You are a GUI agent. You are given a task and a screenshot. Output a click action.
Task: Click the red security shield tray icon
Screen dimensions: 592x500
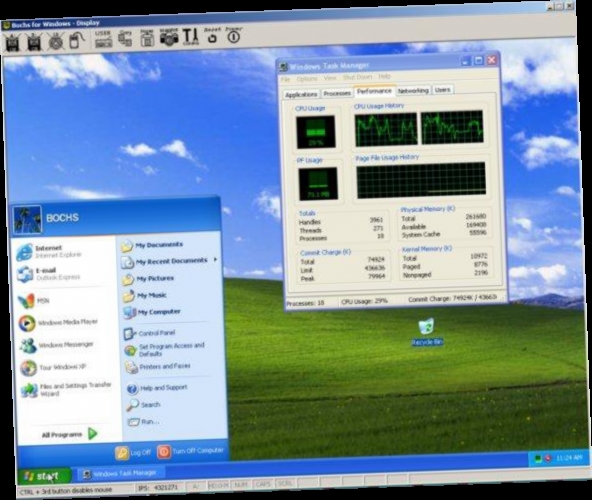(x=547, y=458)
